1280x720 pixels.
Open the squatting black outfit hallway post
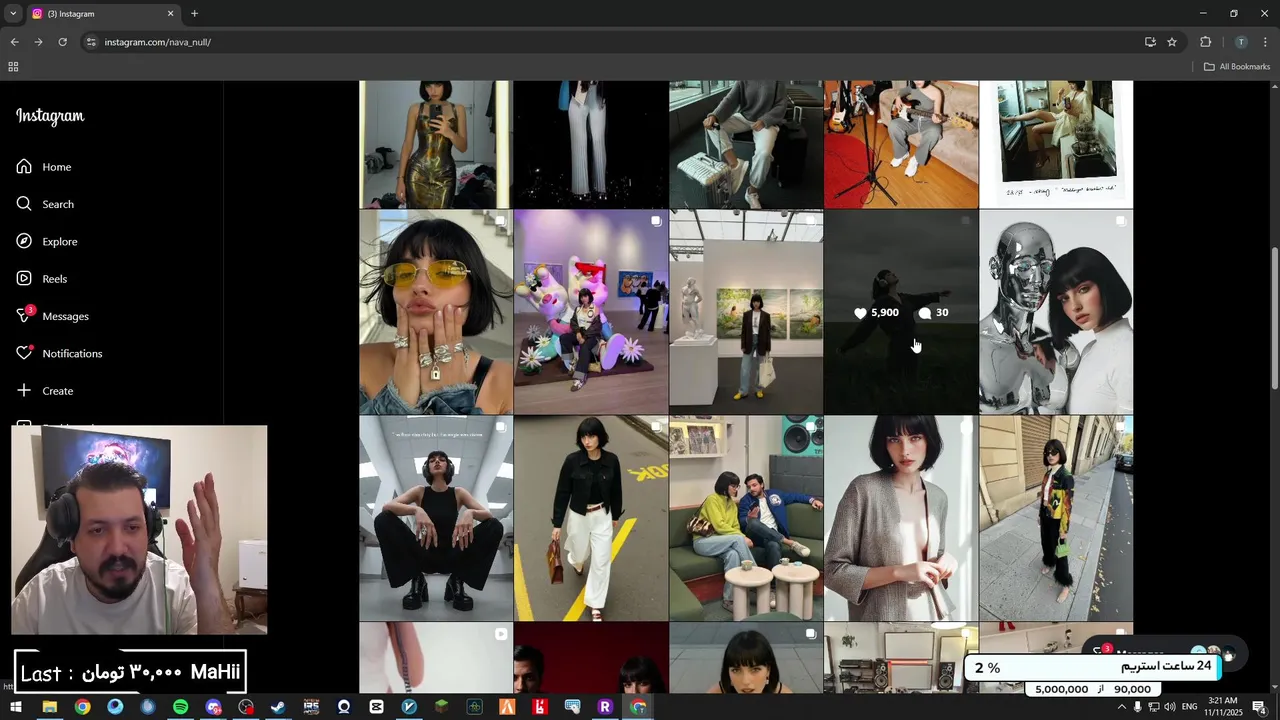tap(436, 518)
